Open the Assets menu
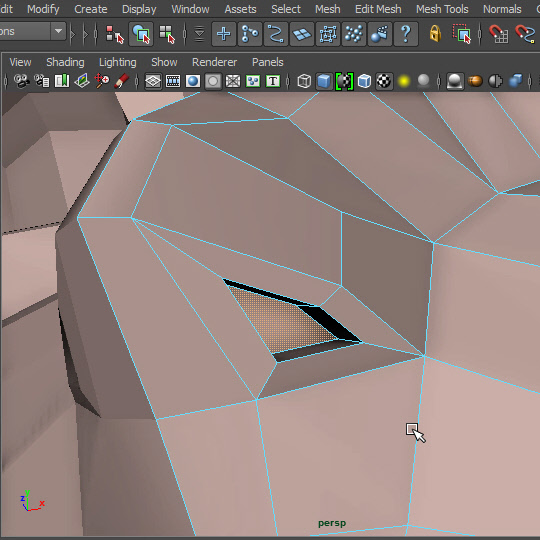The image size is (540, 540). click(240, 9)
